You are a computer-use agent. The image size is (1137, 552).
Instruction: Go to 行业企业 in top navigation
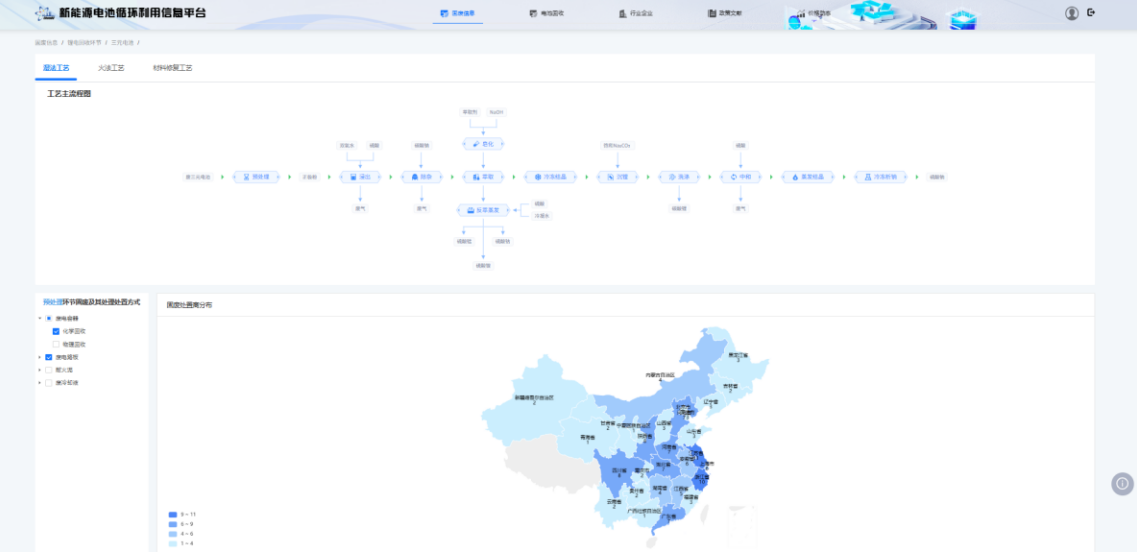635,14
